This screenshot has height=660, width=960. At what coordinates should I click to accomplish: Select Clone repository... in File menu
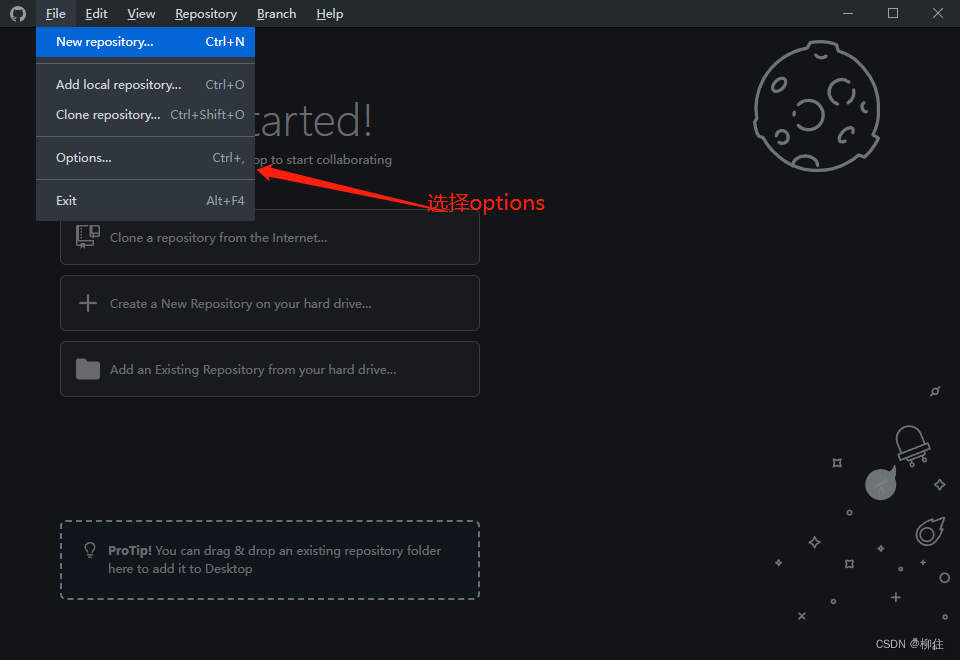tap(146, 114)
